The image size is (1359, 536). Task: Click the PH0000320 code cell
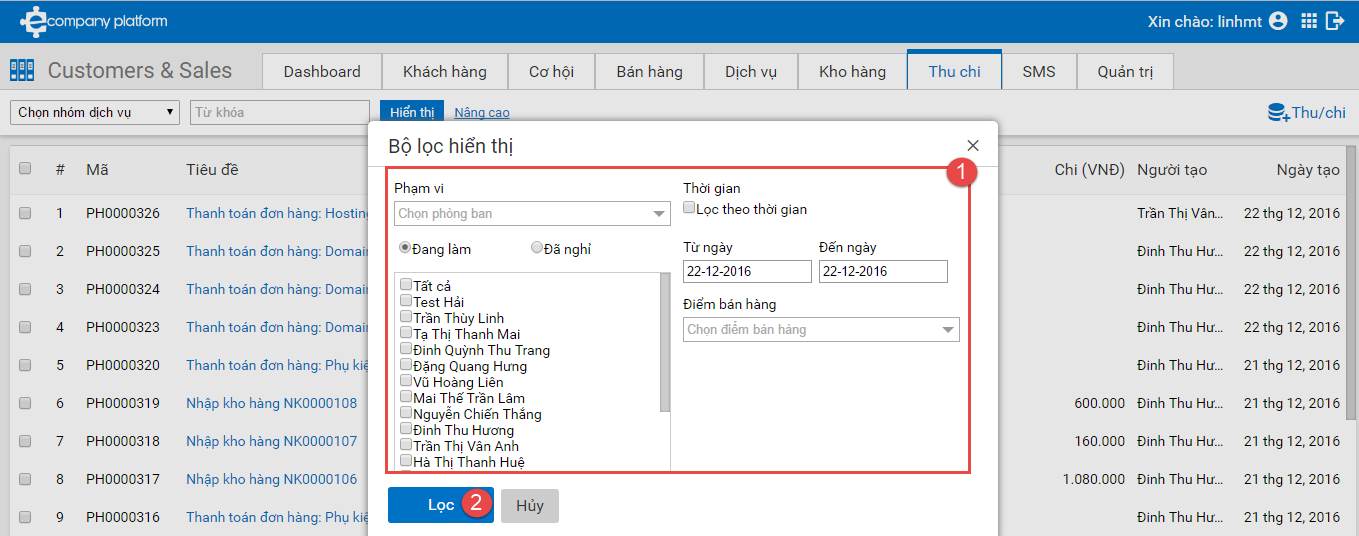(x=123, y=365)
